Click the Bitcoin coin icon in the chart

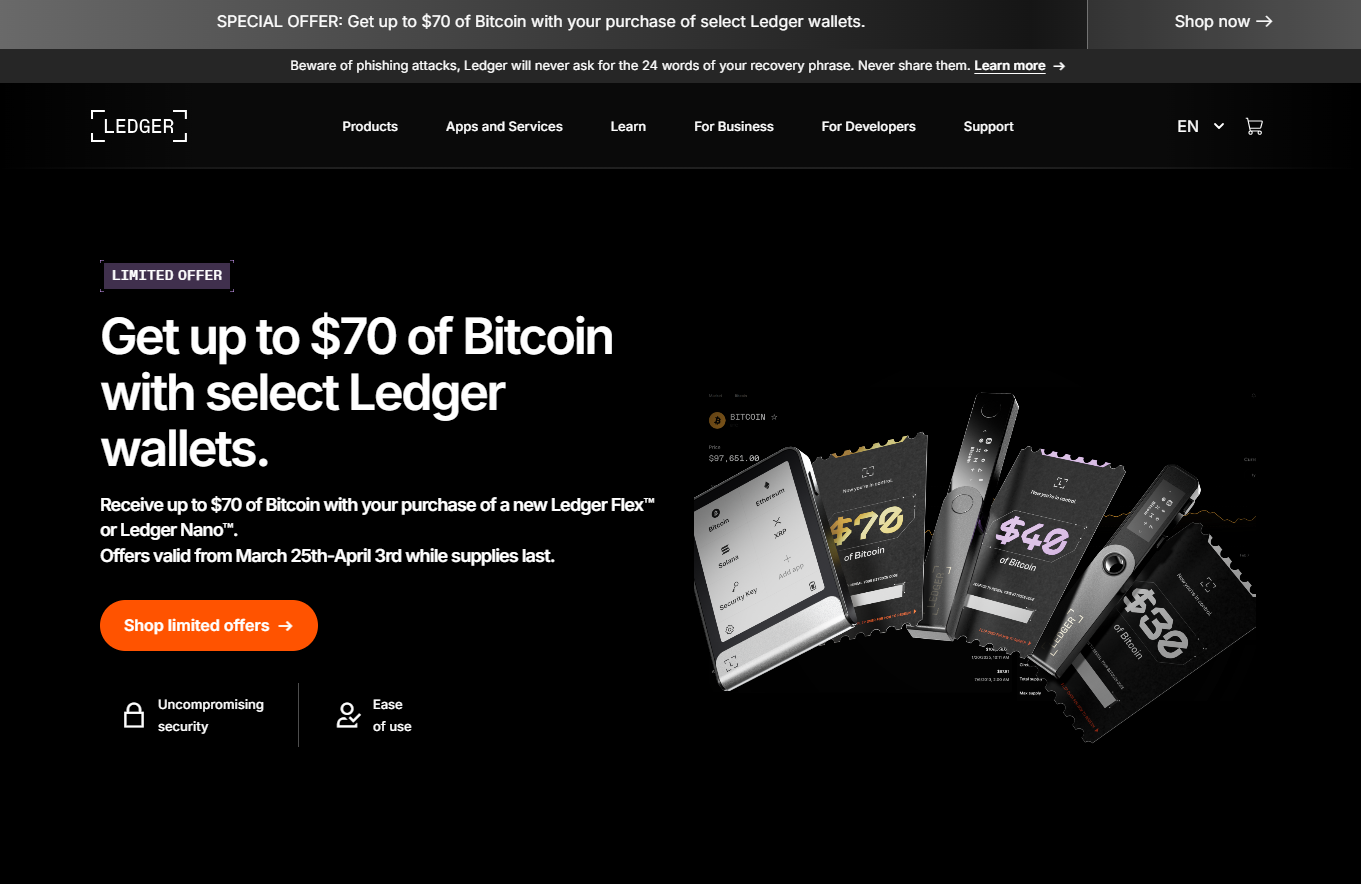(716, 419)
